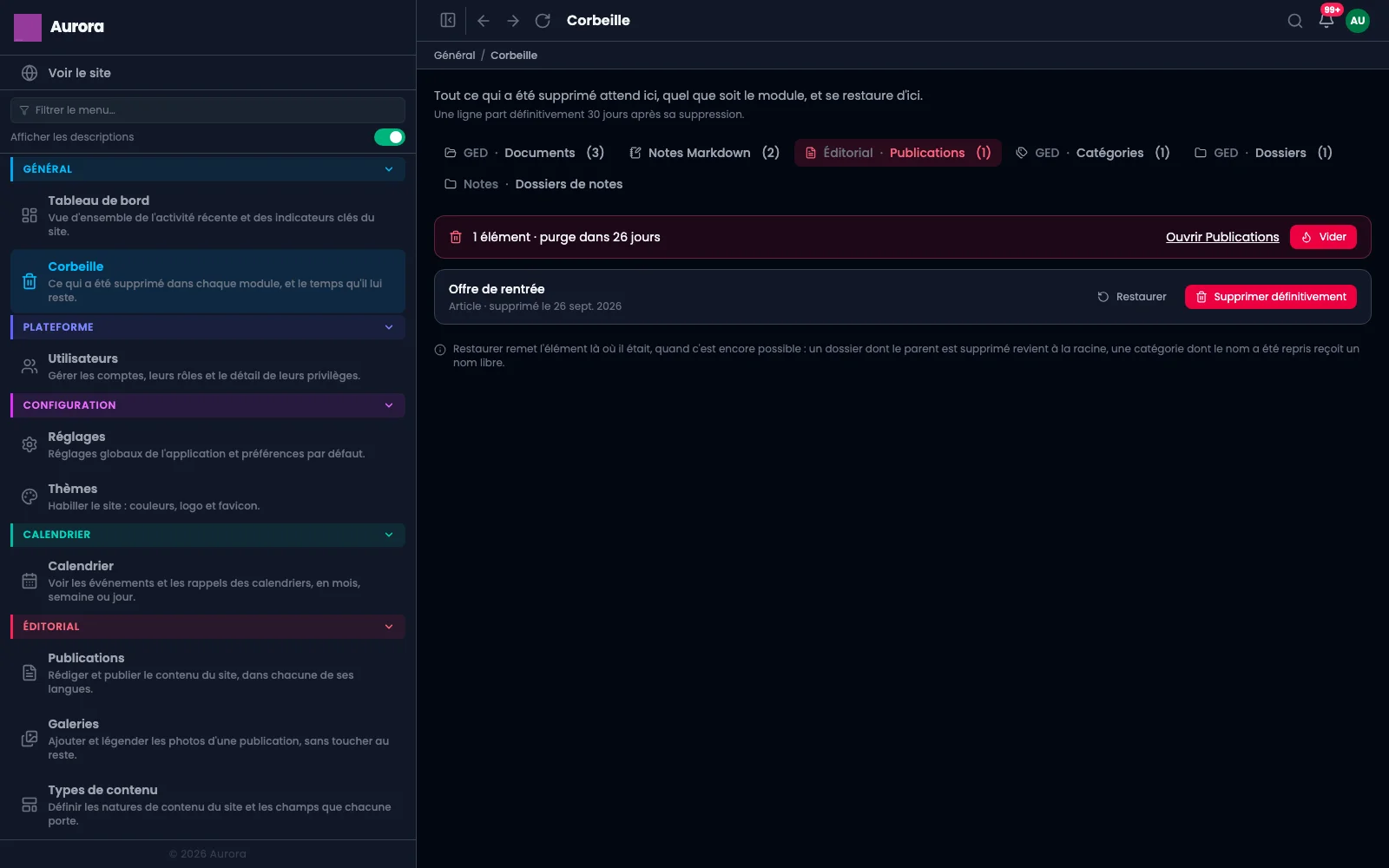Viewport: 1389px width, 868px height.
Task: Collapse the CALENDRIER section
Action: click(207, 535)
